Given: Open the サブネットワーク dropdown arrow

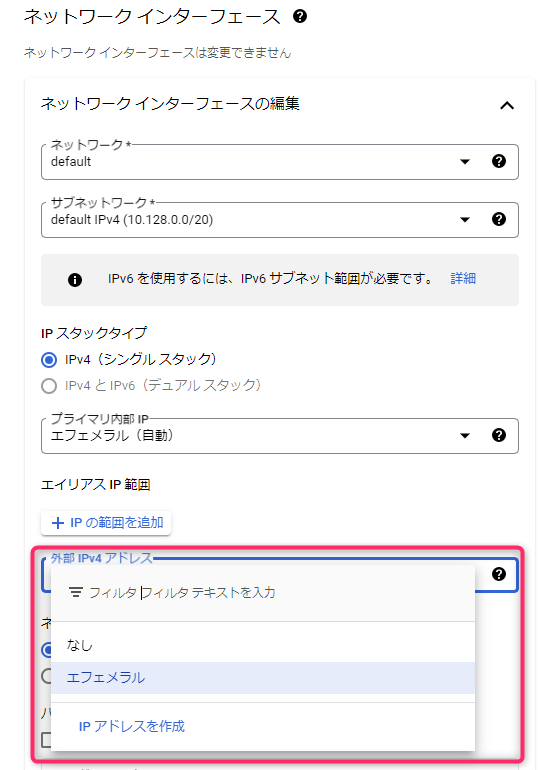Looking at the screenshot, I should pyautogui.click(x=465, y=220).
